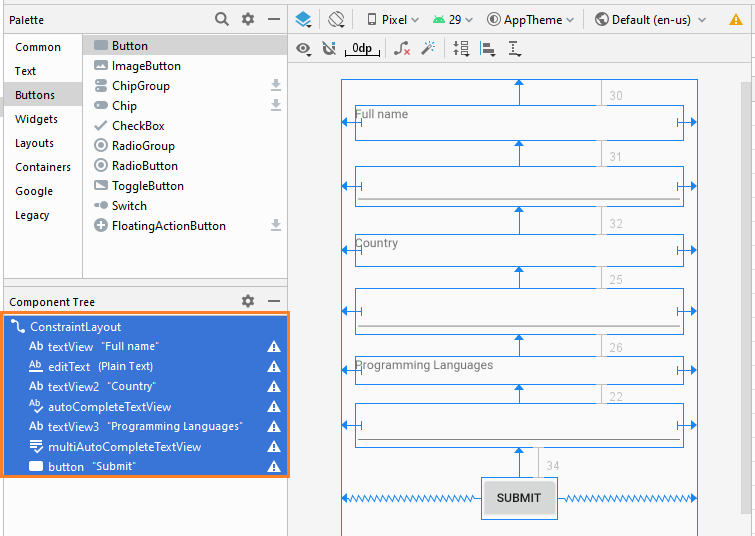Open API level 29 dropdown

[x=453, y=20]
